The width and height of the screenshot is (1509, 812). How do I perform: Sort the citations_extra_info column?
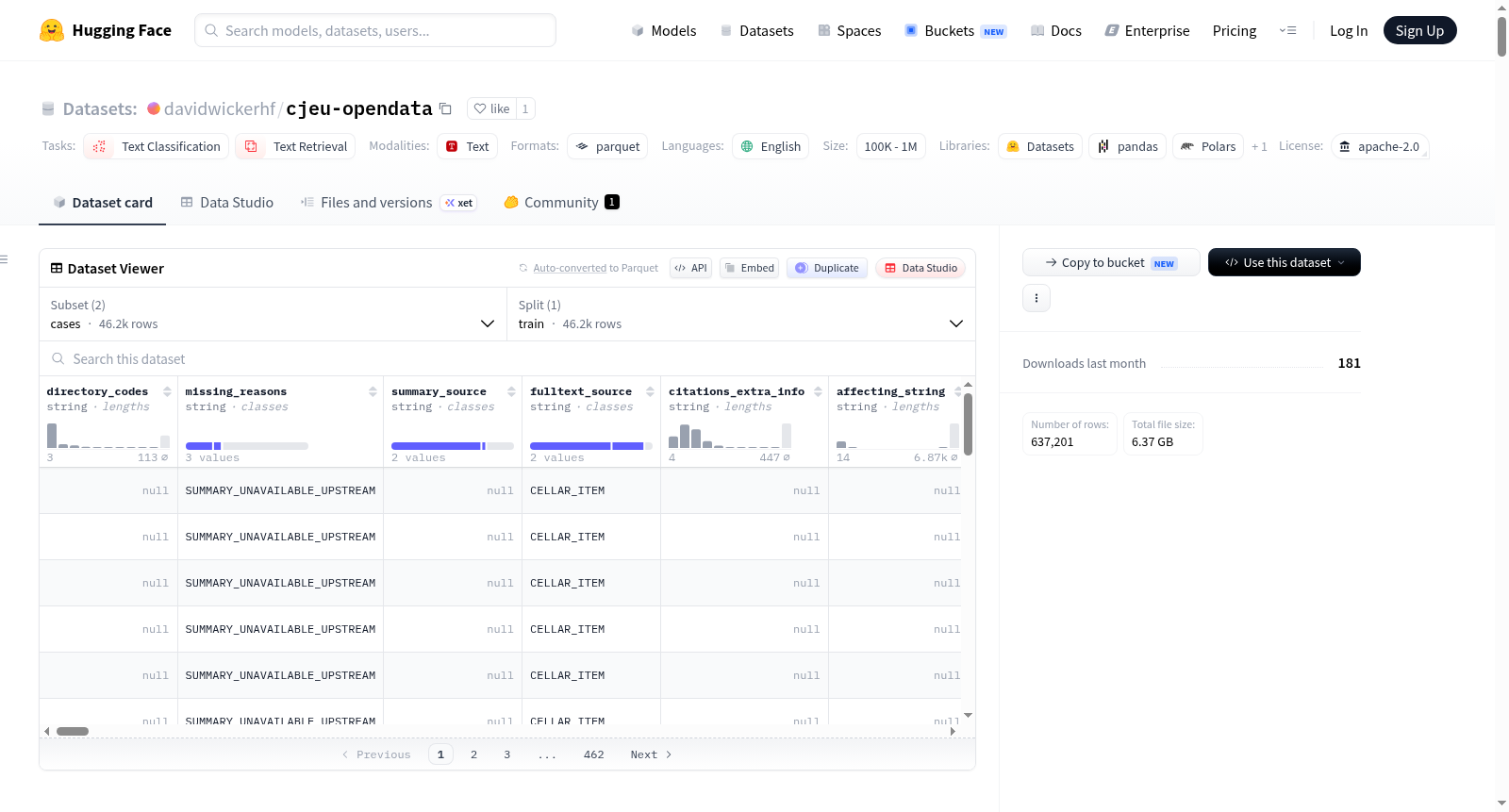pos(818,391)
